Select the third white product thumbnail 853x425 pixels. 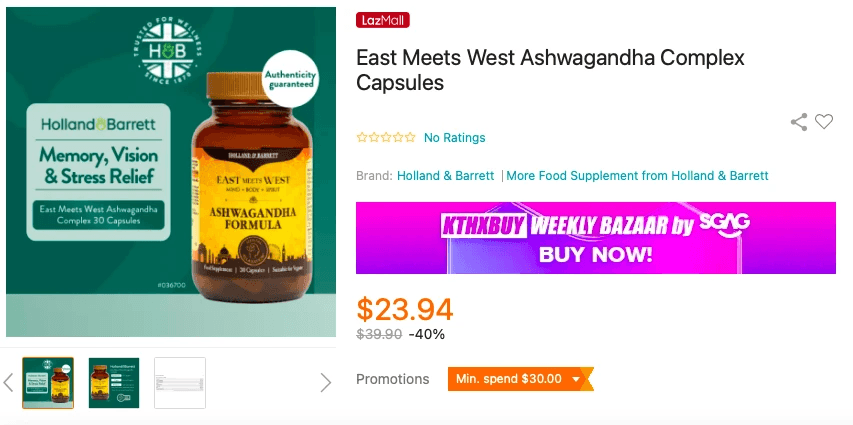point(180,383)
